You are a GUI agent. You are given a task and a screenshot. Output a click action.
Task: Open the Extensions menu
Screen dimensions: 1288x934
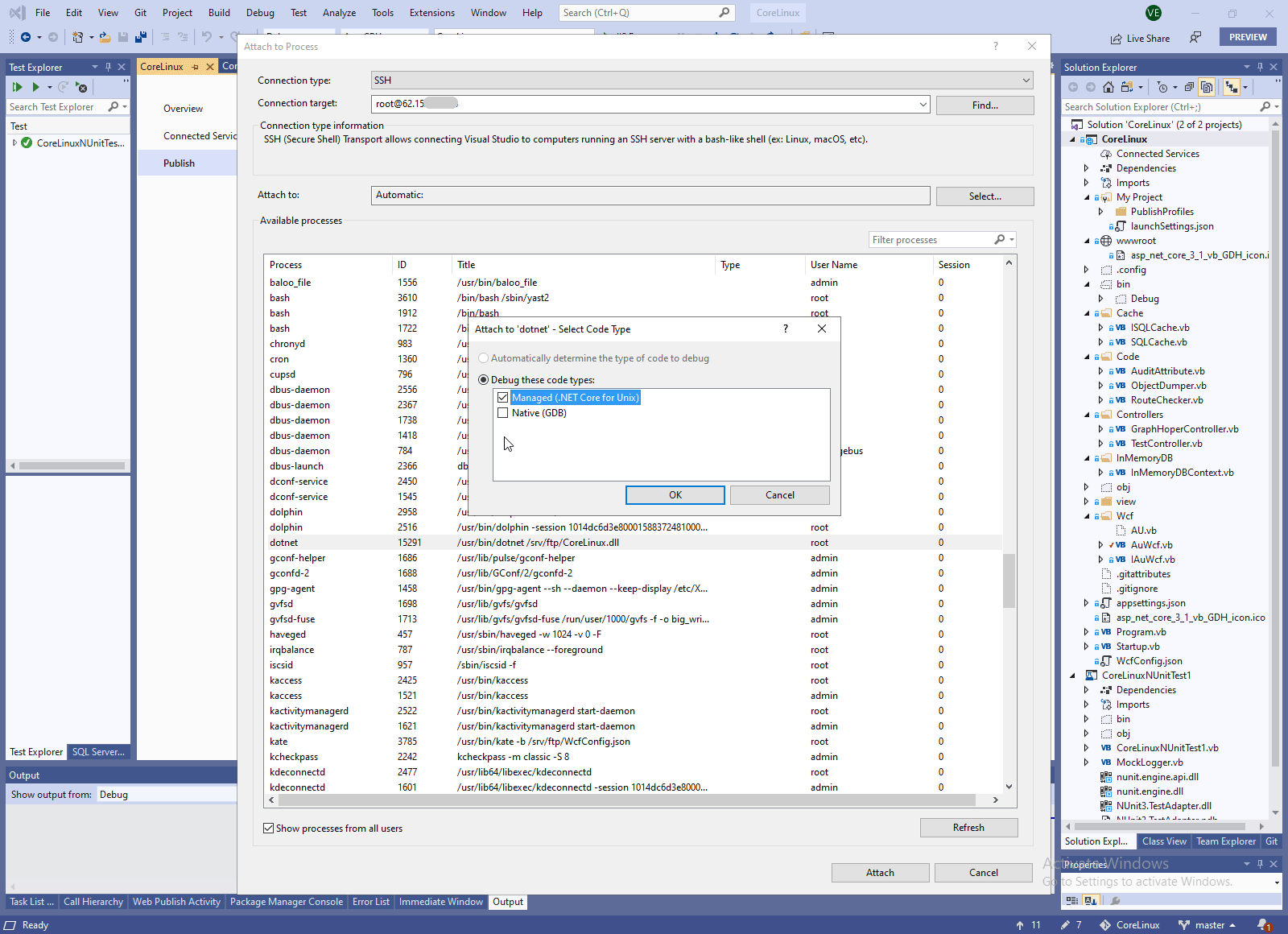[x=431, y=13]
